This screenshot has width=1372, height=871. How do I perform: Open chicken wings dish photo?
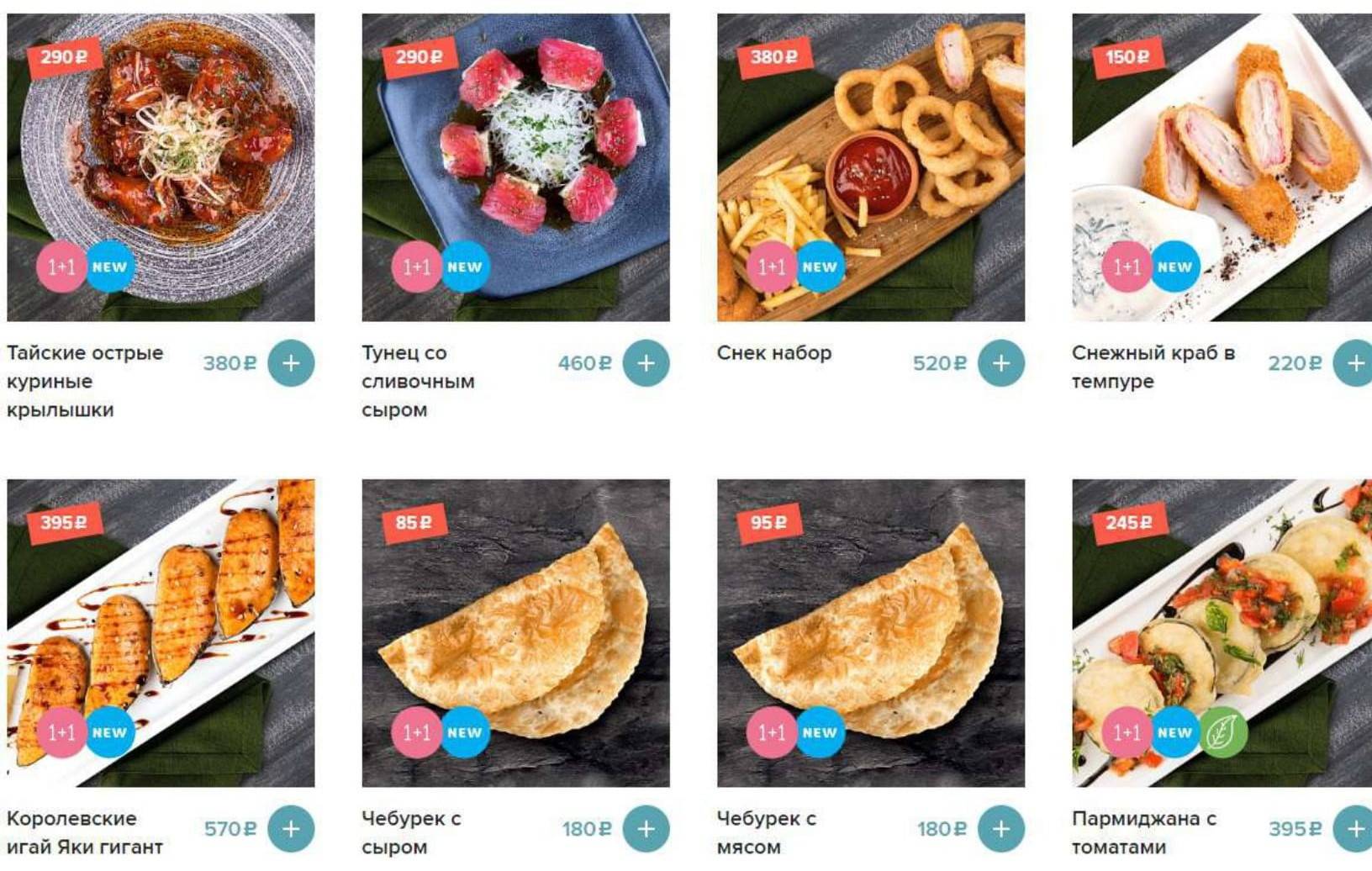161,167
